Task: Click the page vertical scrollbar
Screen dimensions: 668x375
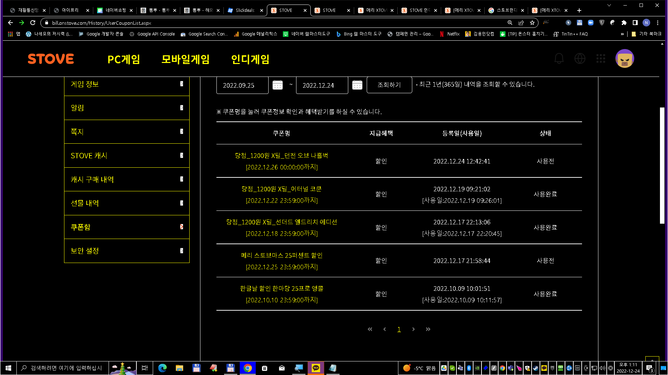Action: click(x=662, y=165)
